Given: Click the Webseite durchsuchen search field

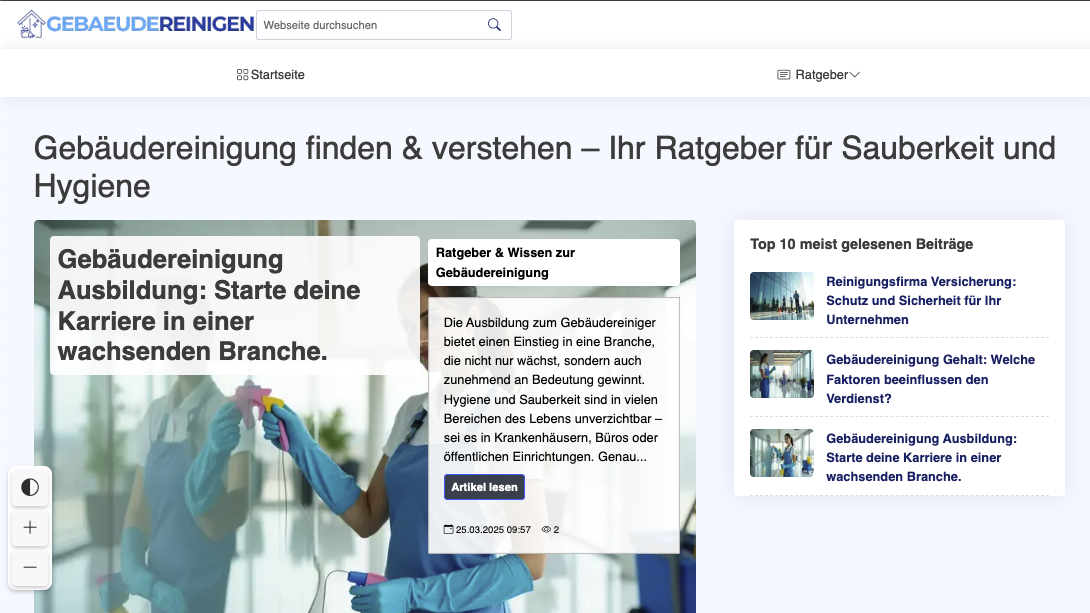Looking at the screenshot, I should (x=370, y=24).
